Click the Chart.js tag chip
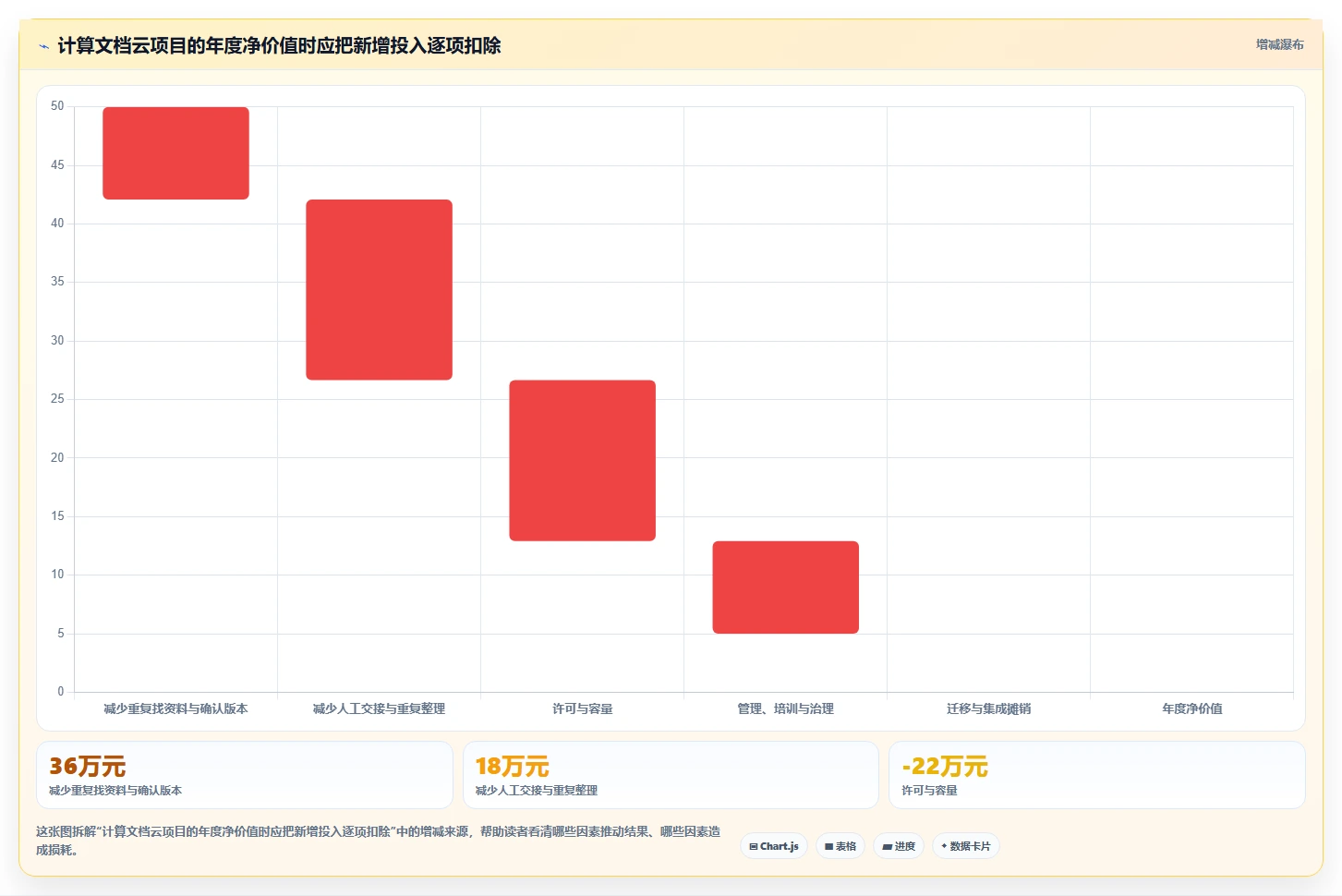This screenshot has width=1342, height=896. coord(774,846)
